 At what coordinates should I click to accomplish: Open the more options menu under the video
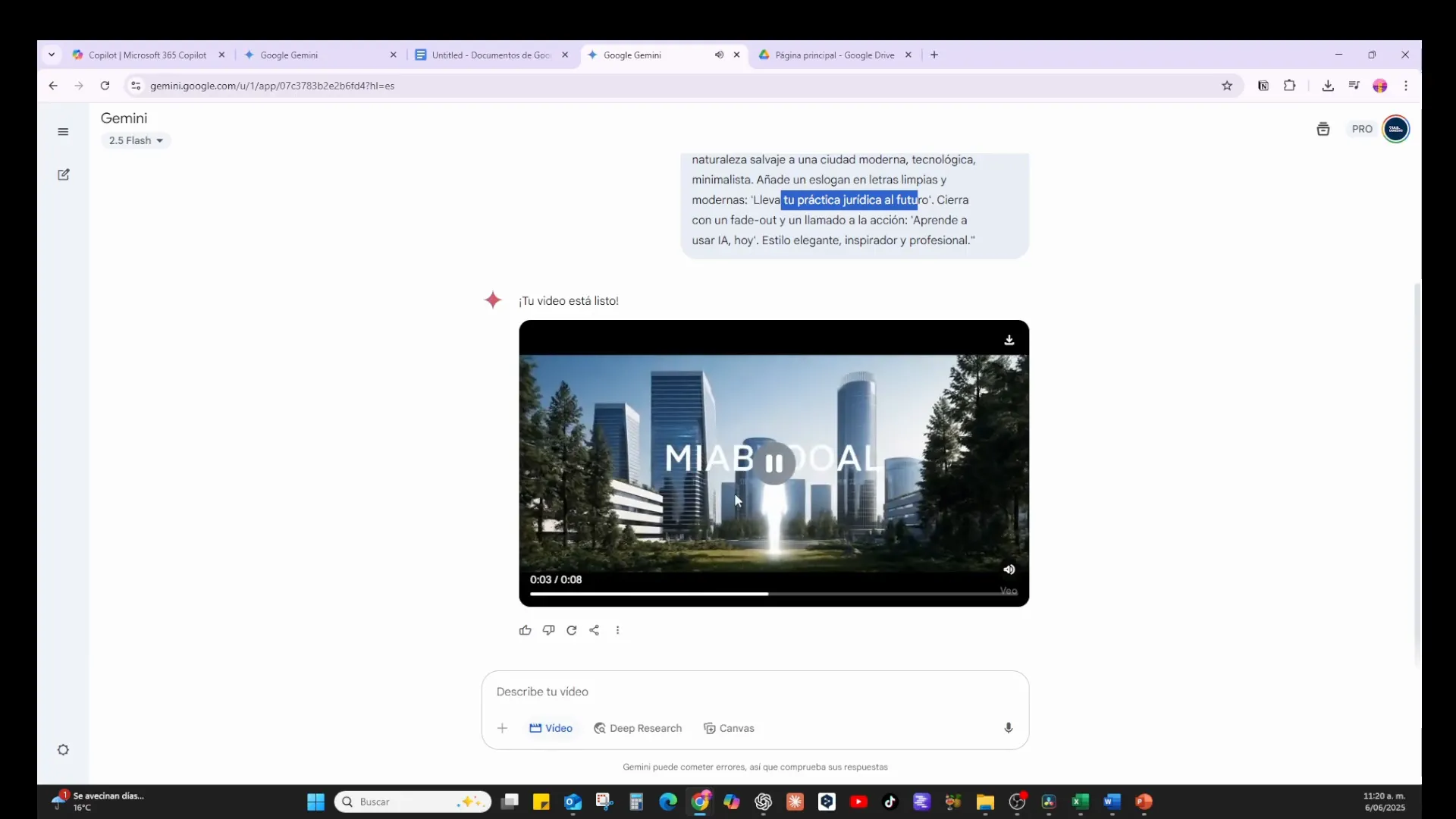click(x=618, y=630)
